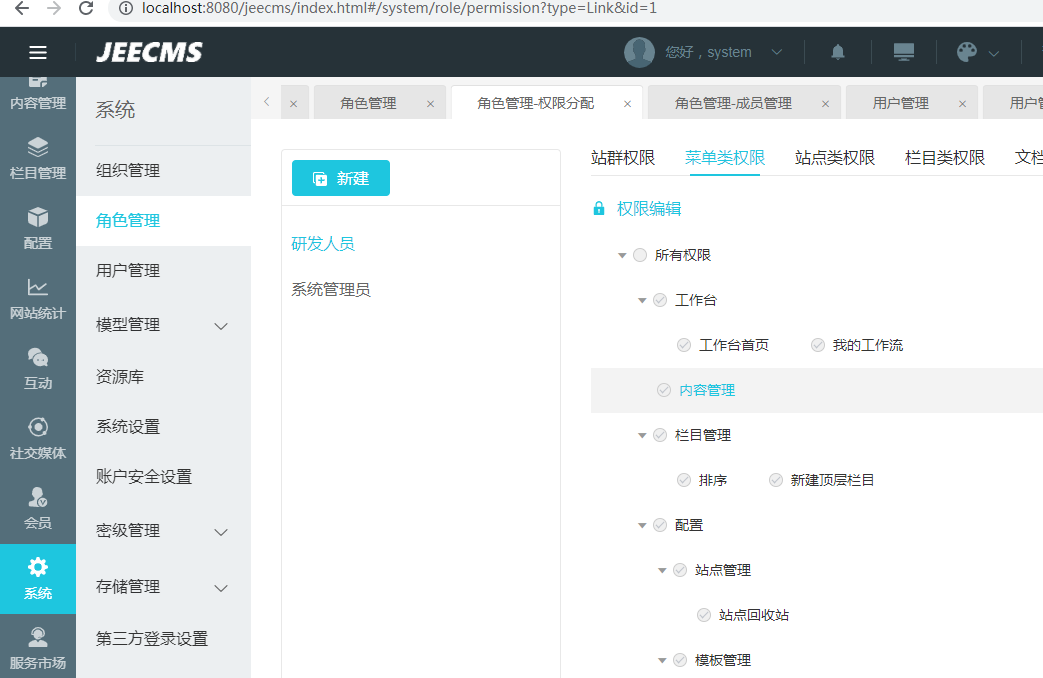Select the 系统管理员 role
Screen dimensions: 1043x678
point(331,290)
